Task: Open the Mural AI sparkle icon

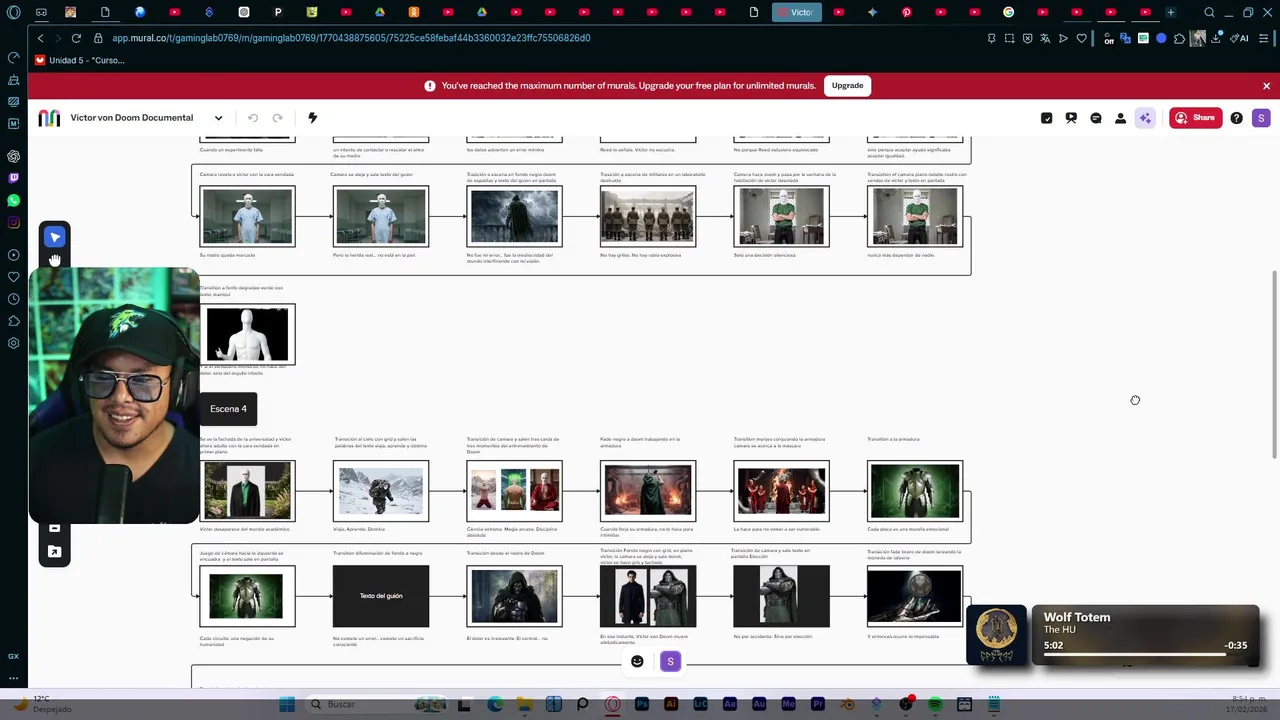Action: [1145, 118]
